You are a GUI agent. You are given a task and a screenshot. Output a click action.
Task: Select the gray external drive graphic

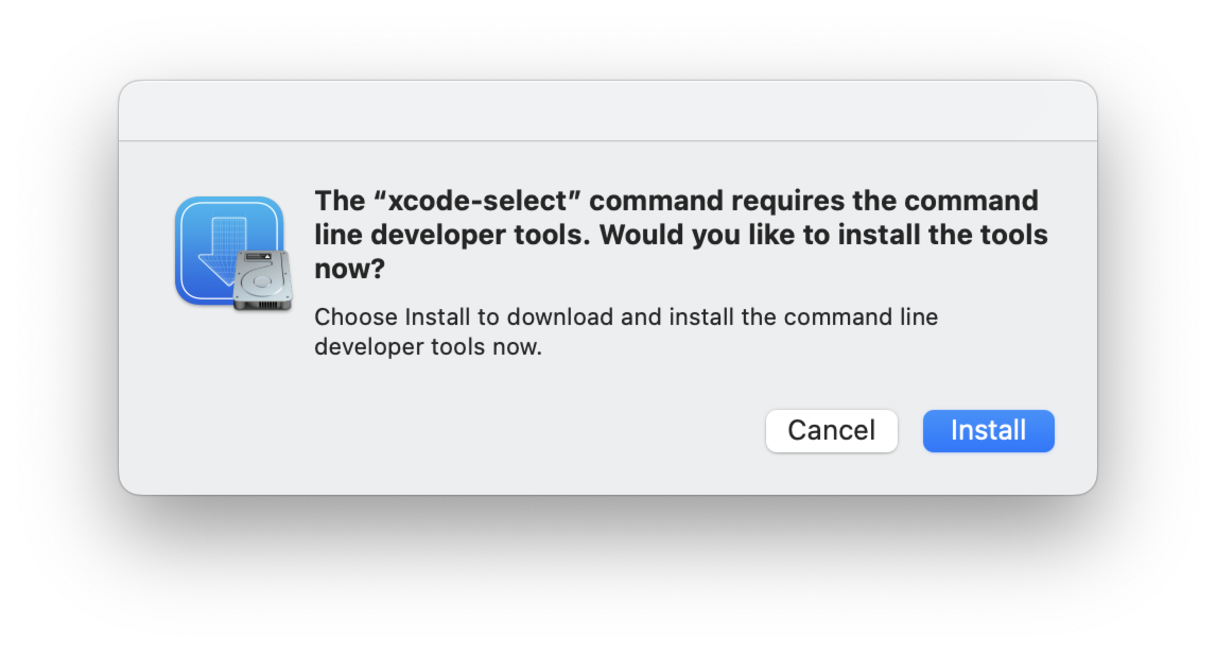[x=263, y=280]
